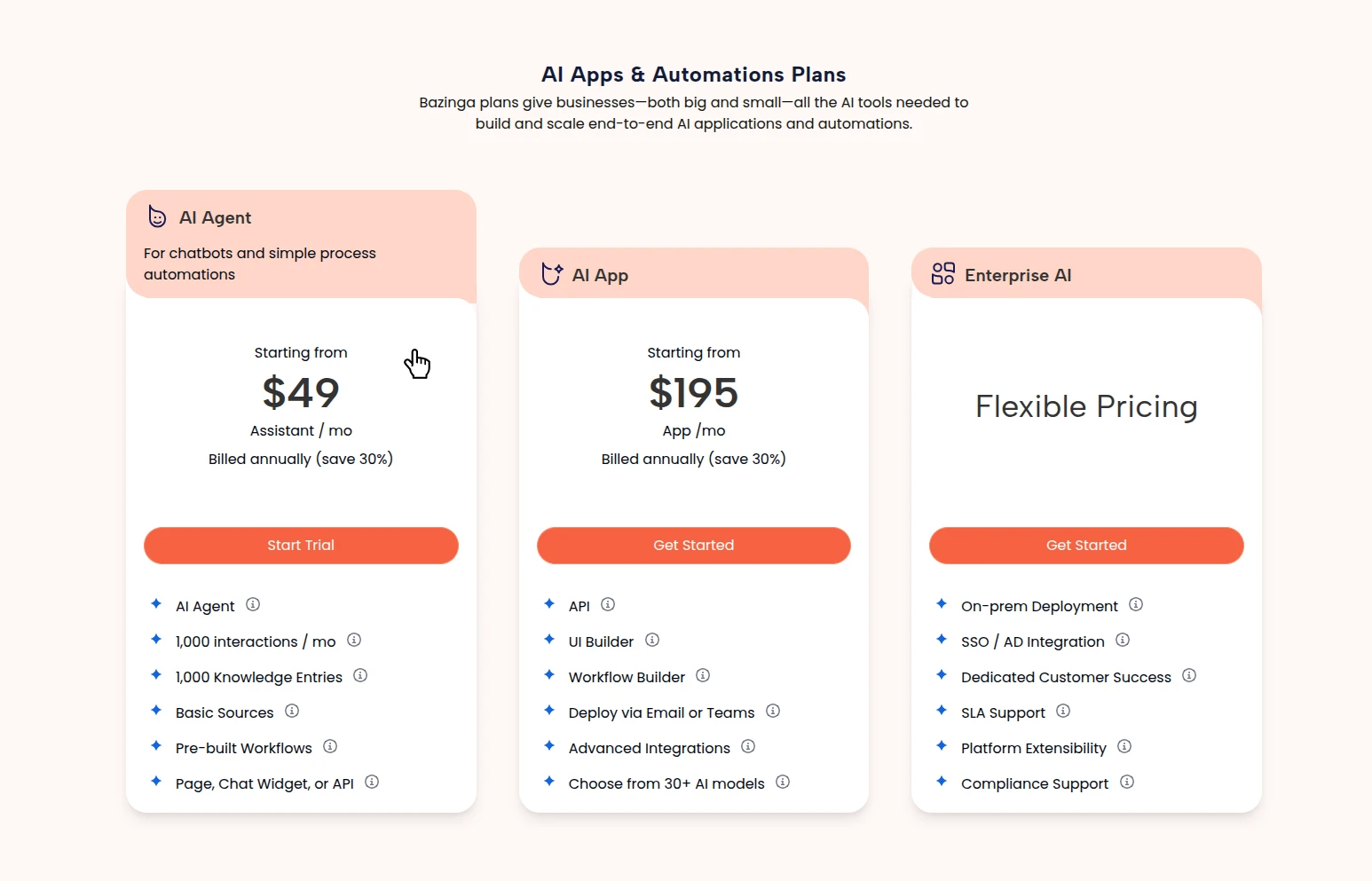Click the Start Trial button
1372x881 pixels.
click(x=301, y=545)
